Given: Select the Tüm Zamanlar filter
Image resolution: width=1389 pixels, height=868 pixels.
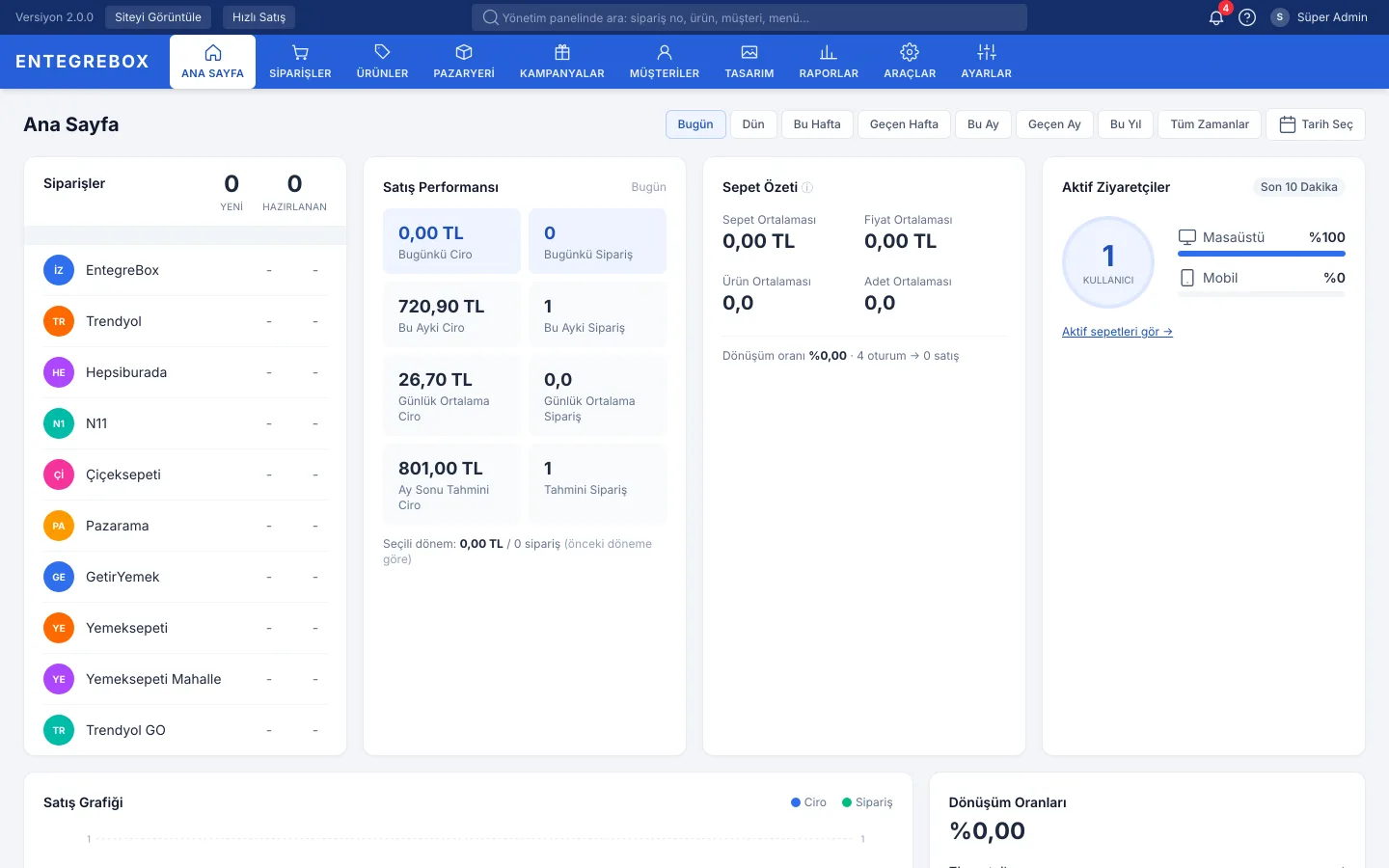Looking at the screenshot, I should pyautogui.click(x=1210, y=124).
